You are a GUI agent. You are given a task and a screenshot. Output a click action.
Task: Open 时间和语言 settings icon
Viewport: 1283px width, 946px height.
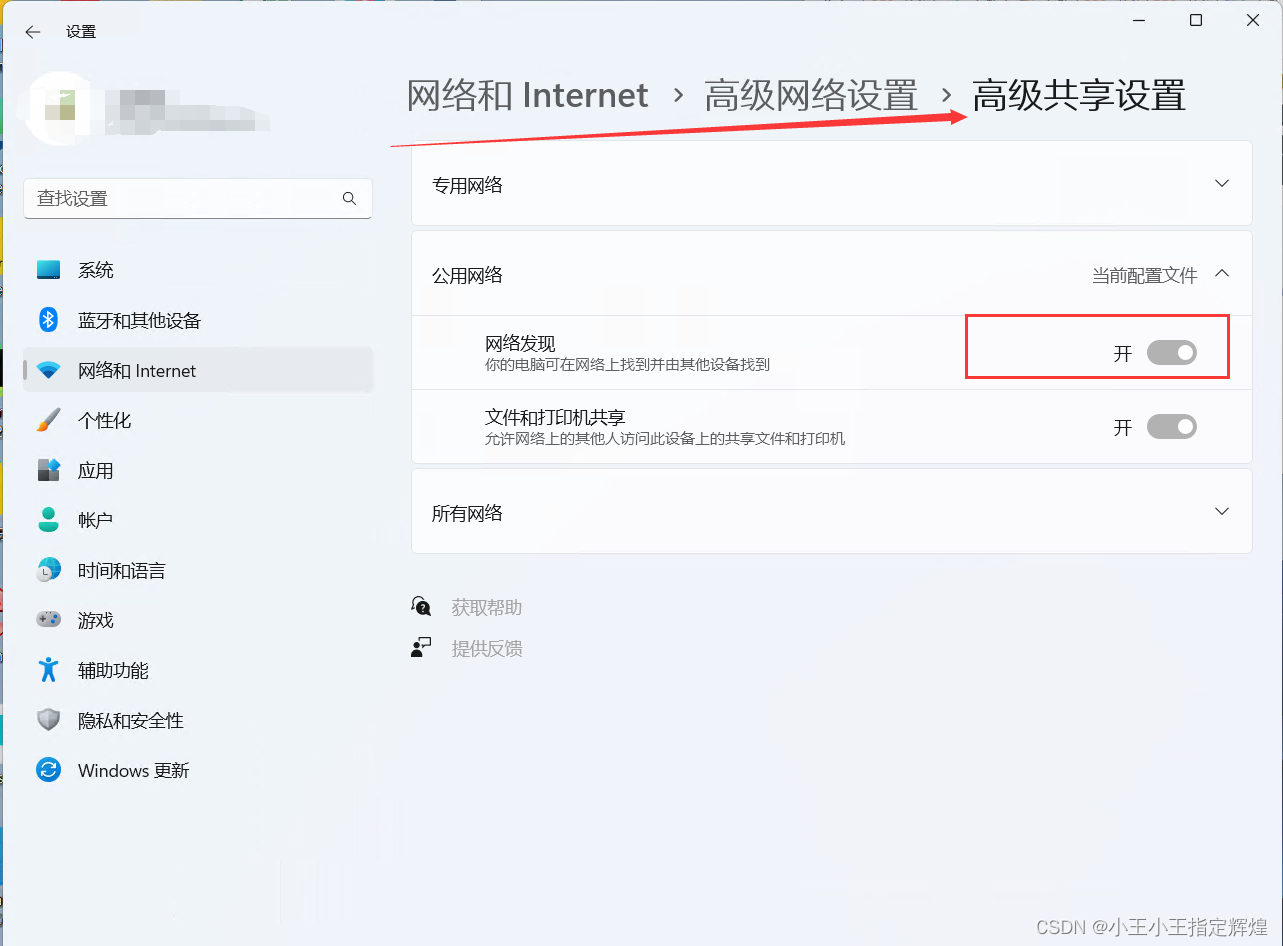(48, 570)
